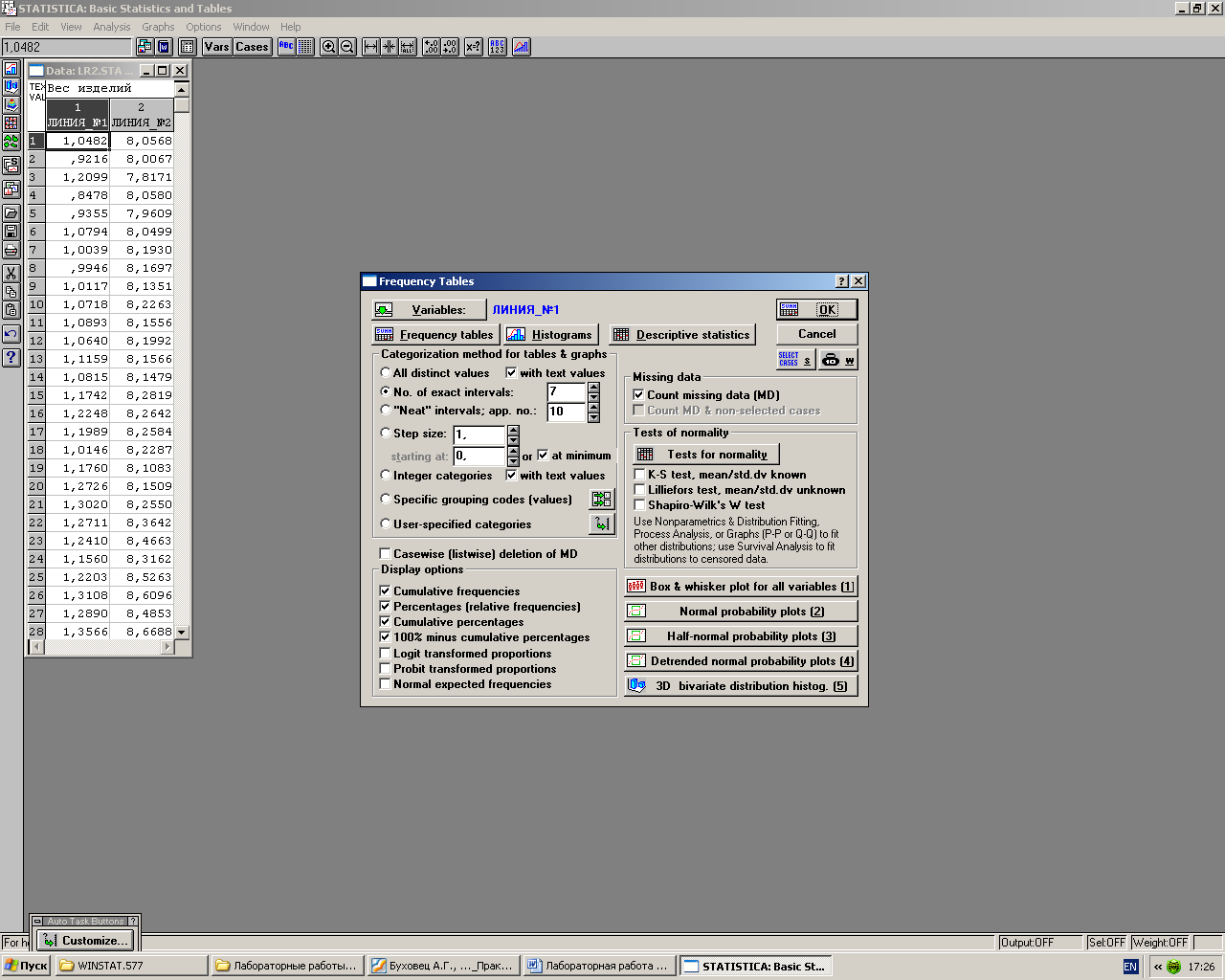This screenshot has width=1225, height=980.
Task: Click the grid lines toggle toolbar icon
Action: pyautogui.click(x=305, y=46)
